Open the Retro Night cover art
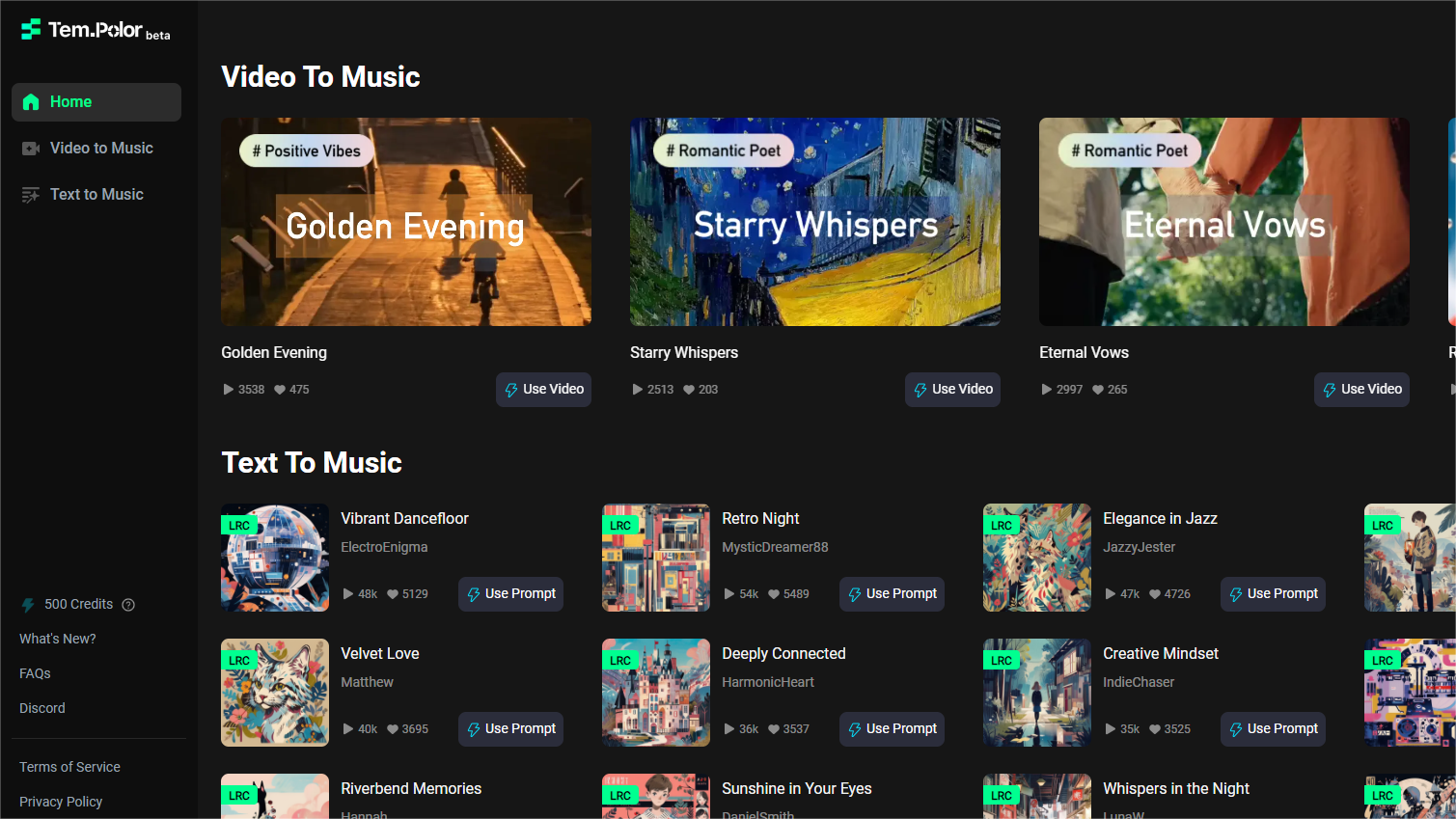This screenshot has width=1456, height=819. (x=656, y=558)
